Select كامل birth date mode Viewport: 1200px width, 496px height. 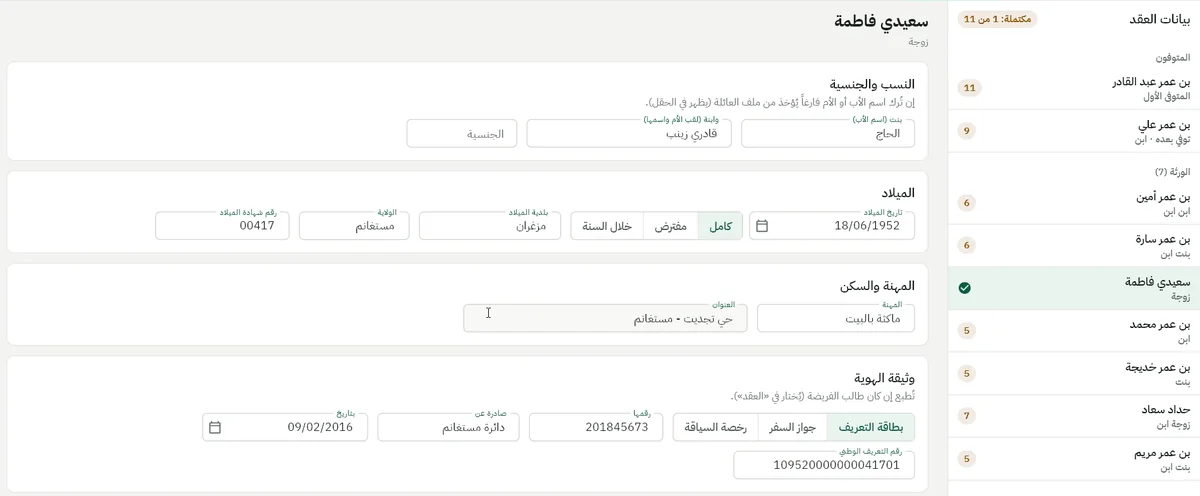coord(720,226)
